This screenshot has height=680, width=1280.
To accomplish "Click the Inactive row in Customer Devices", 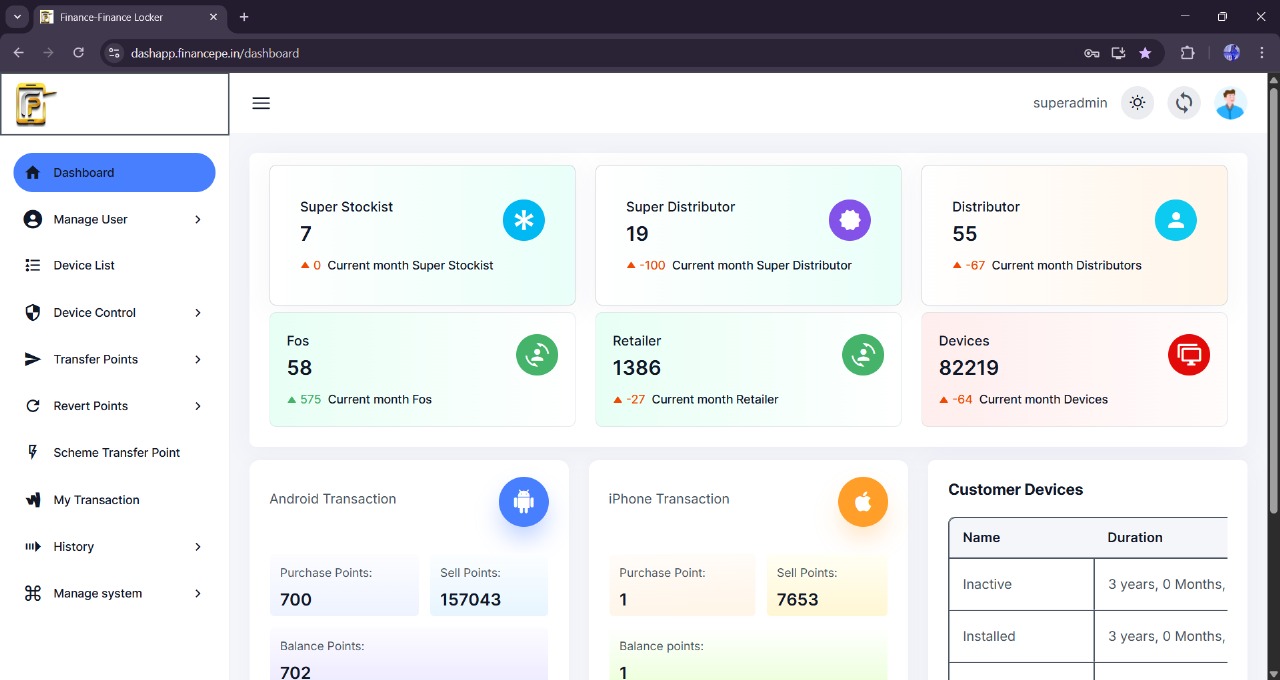I will 1088,584.
